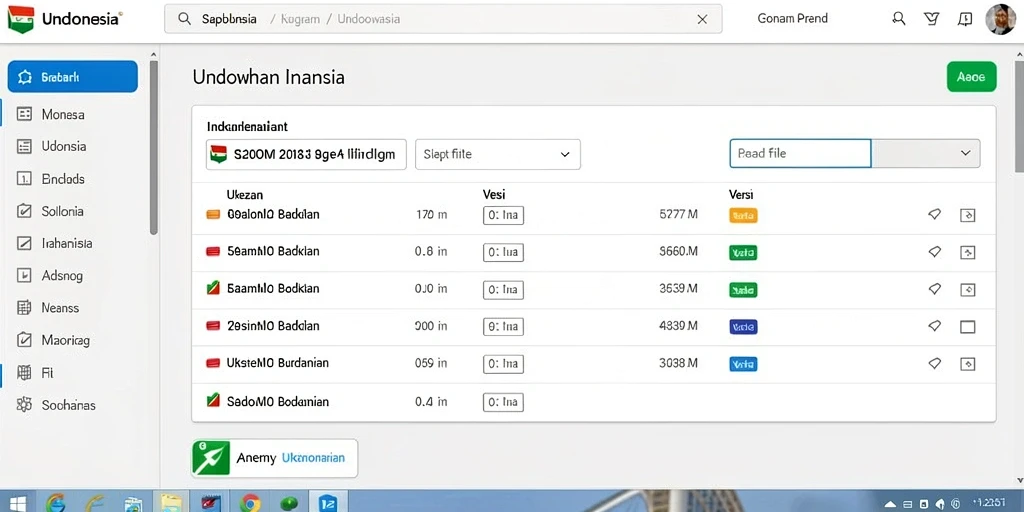This screenshot has height=512, width=1024.
Task: Click the export box icon in 5277 M row
Action: pos(967,215)
